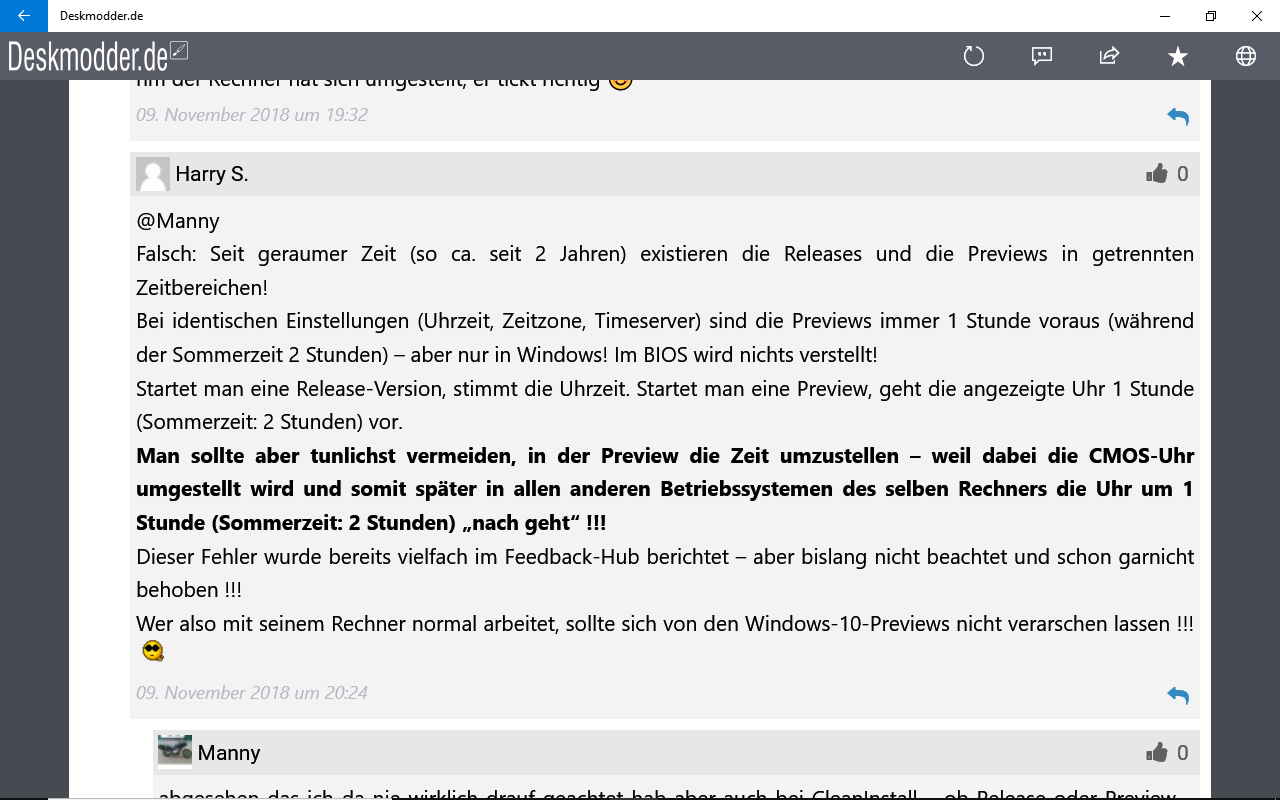Select commenter name Manny
This screenshot has width=1280, height=800.
229,753
